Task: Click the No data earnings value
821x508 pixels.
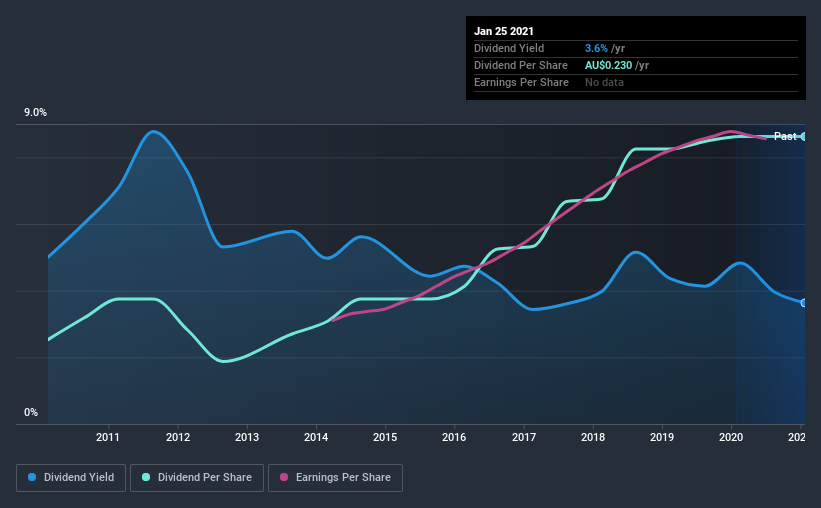Action: coord(604,82)
